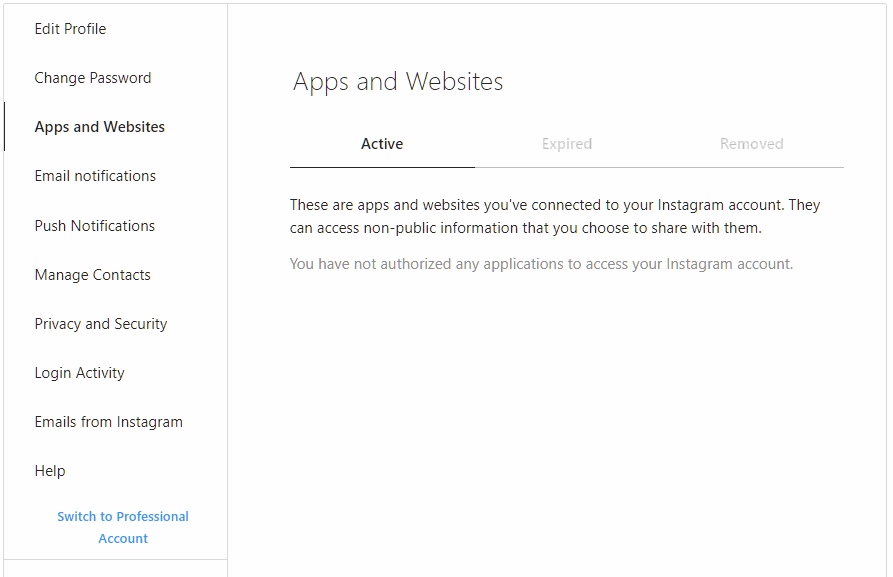The height and width of the screenshot is (577, 893).
Task: Click the dark underline beneath the Active tab
Action: coord(382,167)
